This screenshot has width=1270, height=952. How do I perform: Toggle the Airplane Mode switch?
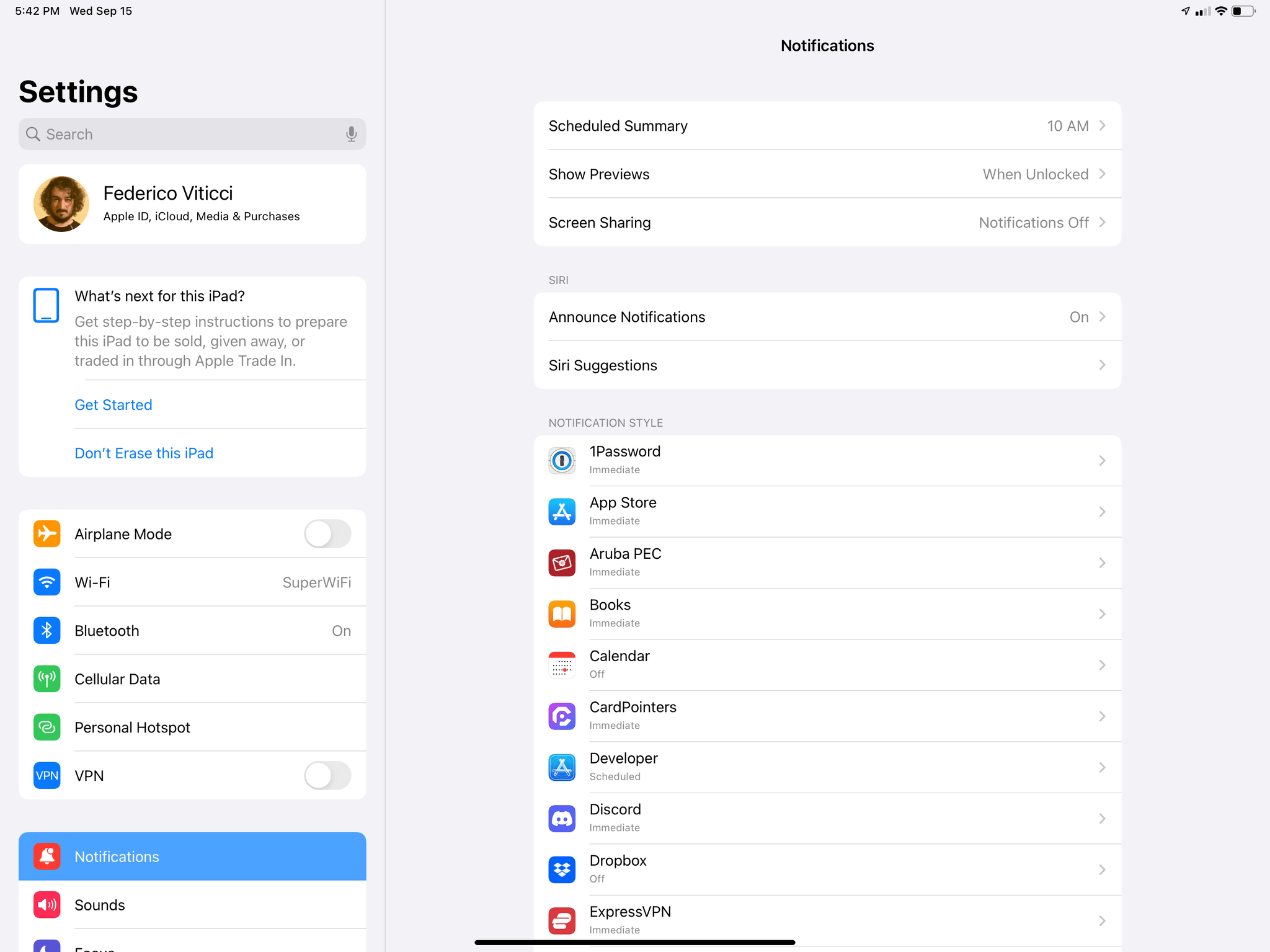point(327,534)
